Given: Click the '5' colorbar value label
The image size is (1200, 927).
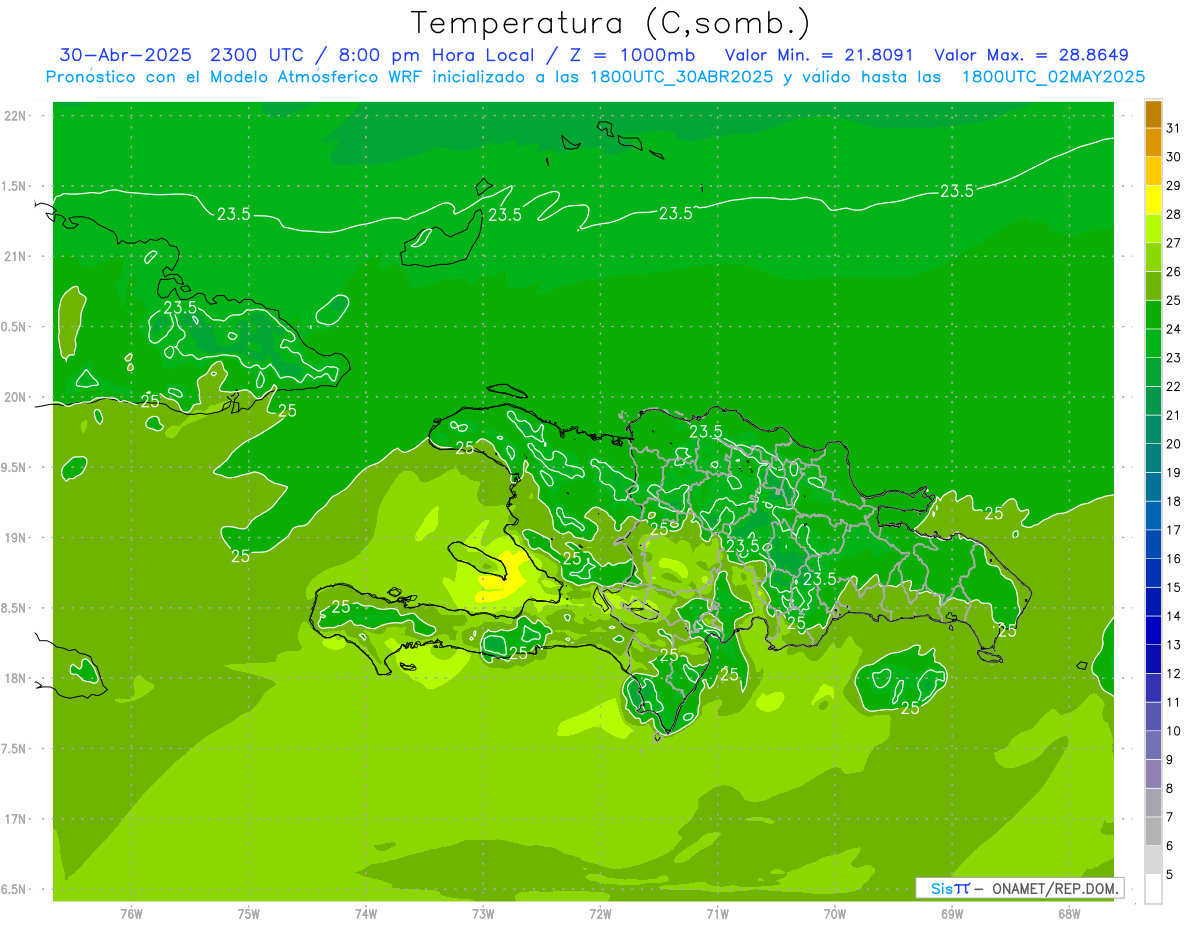Looking at the screenshot, I should [1170, 875].
